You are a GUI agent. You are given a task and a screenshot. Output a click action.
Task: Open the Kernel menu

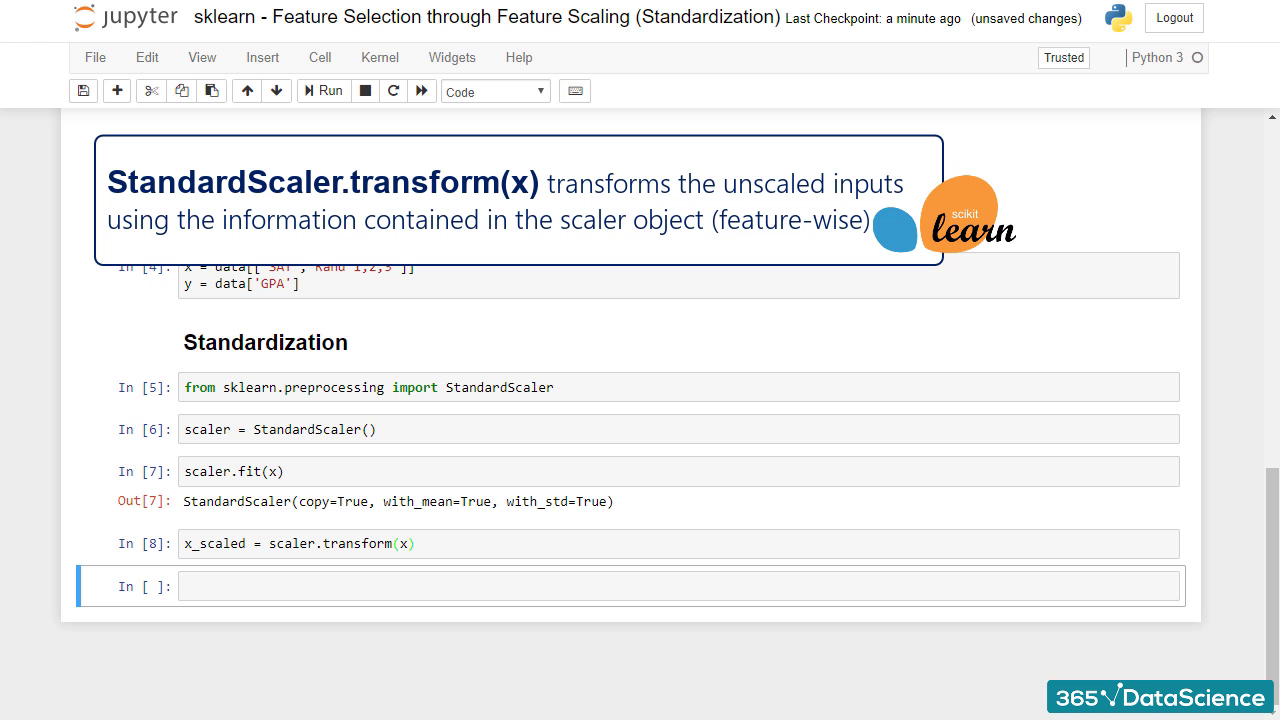[380, 57]
